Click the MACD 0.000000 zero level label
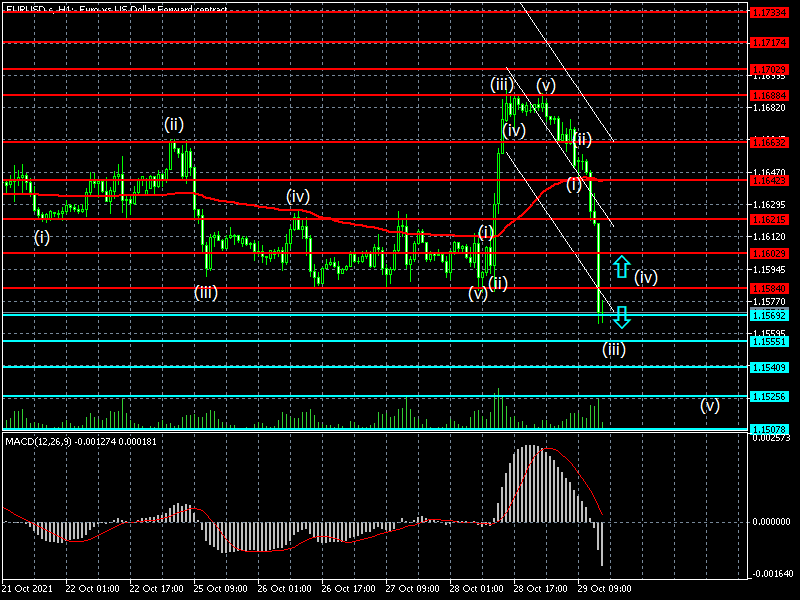 coord(770,521)
